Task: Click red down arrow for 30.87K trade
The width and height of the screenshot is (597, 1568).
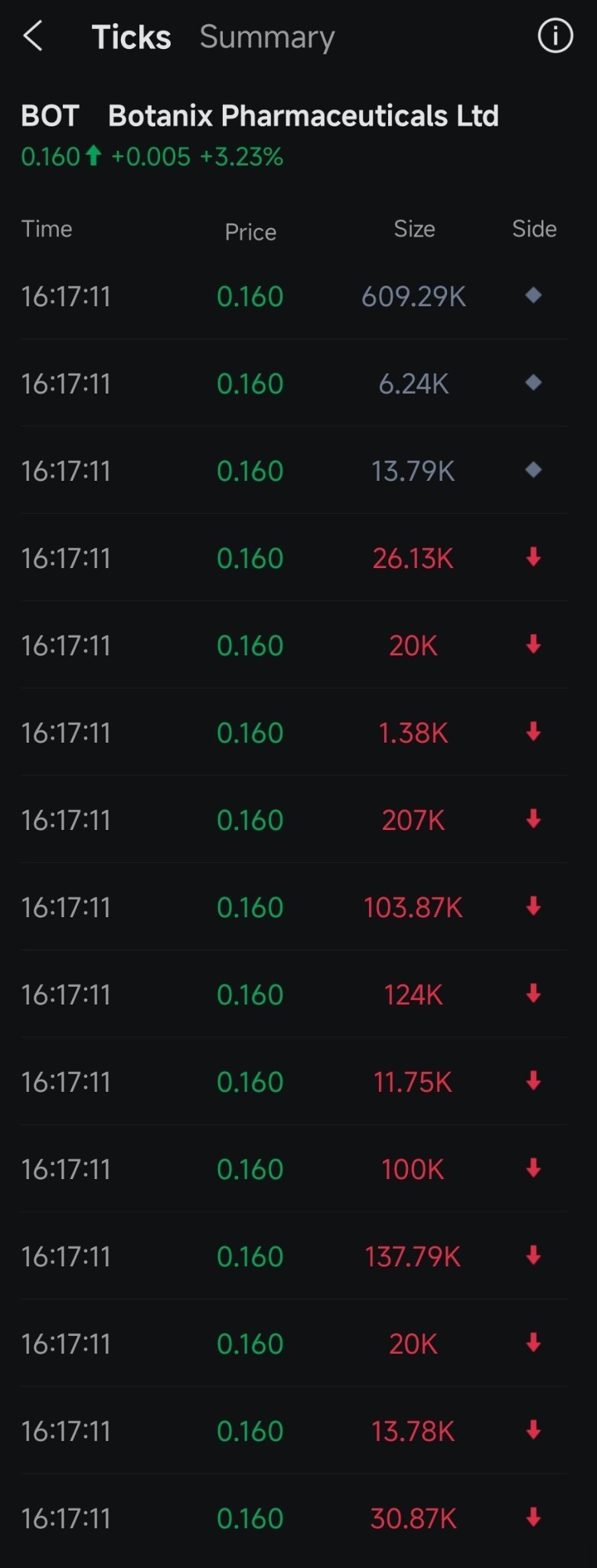Action: point(533,1517)
